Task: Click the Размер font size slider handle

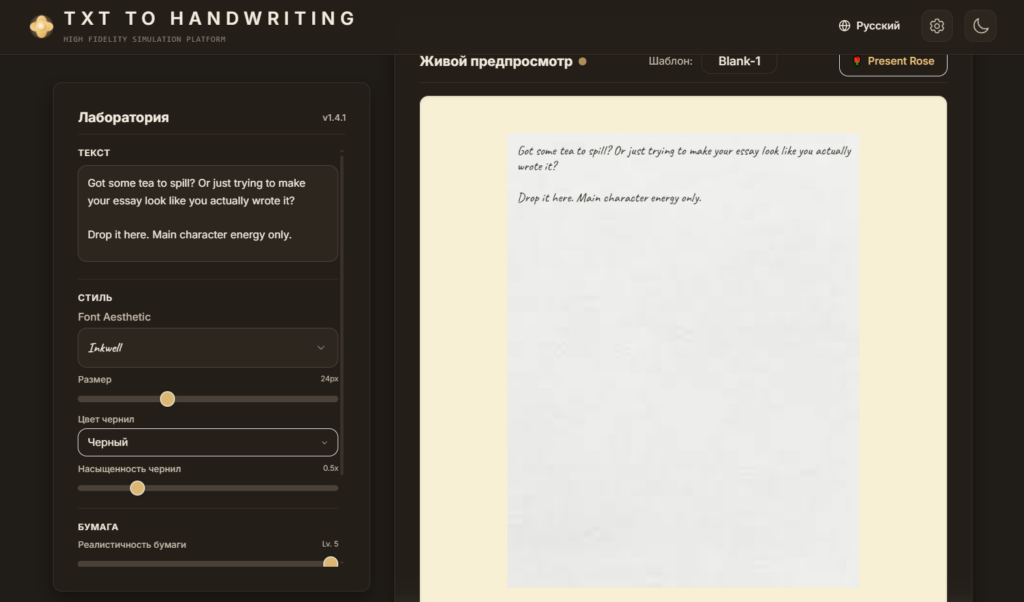Action: point(167,399)
